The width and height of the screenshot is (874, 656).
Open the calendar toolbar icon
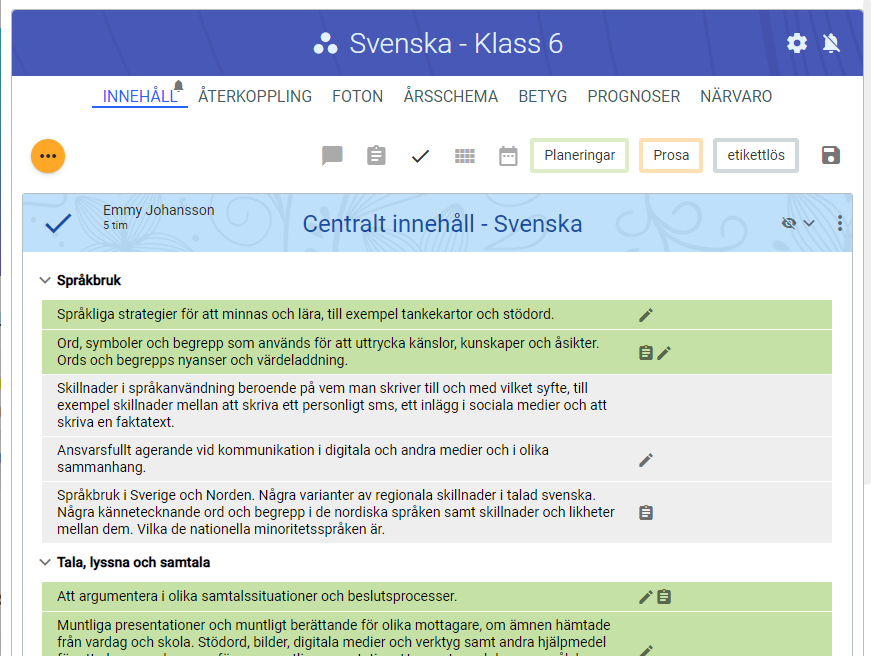[508, 156]
